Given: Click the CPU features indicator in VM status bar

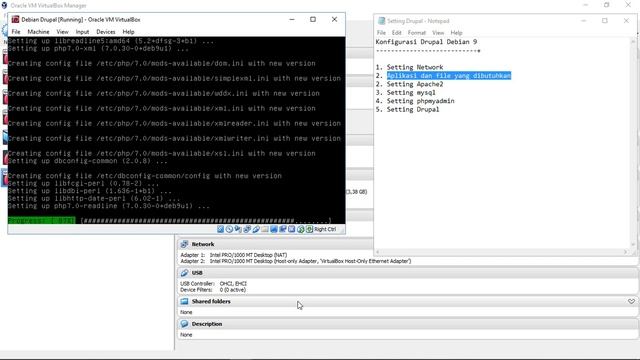Looking at the screenshot, I should point(291,229).
